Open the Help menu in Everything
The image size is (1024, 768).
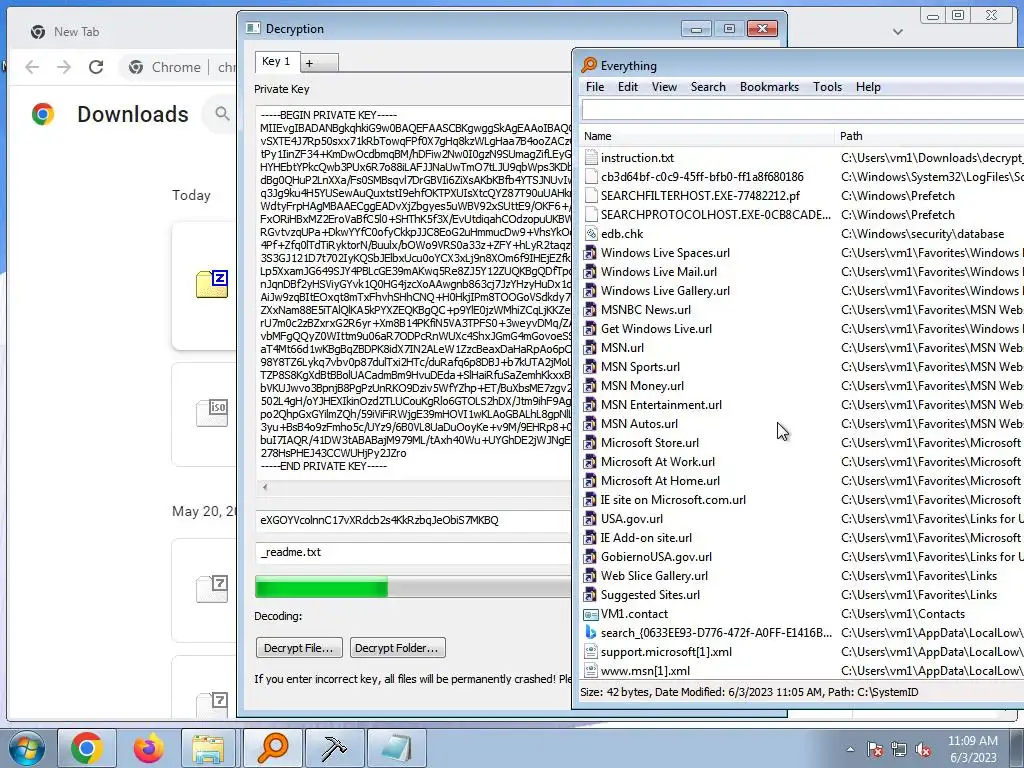coord(868,87)
